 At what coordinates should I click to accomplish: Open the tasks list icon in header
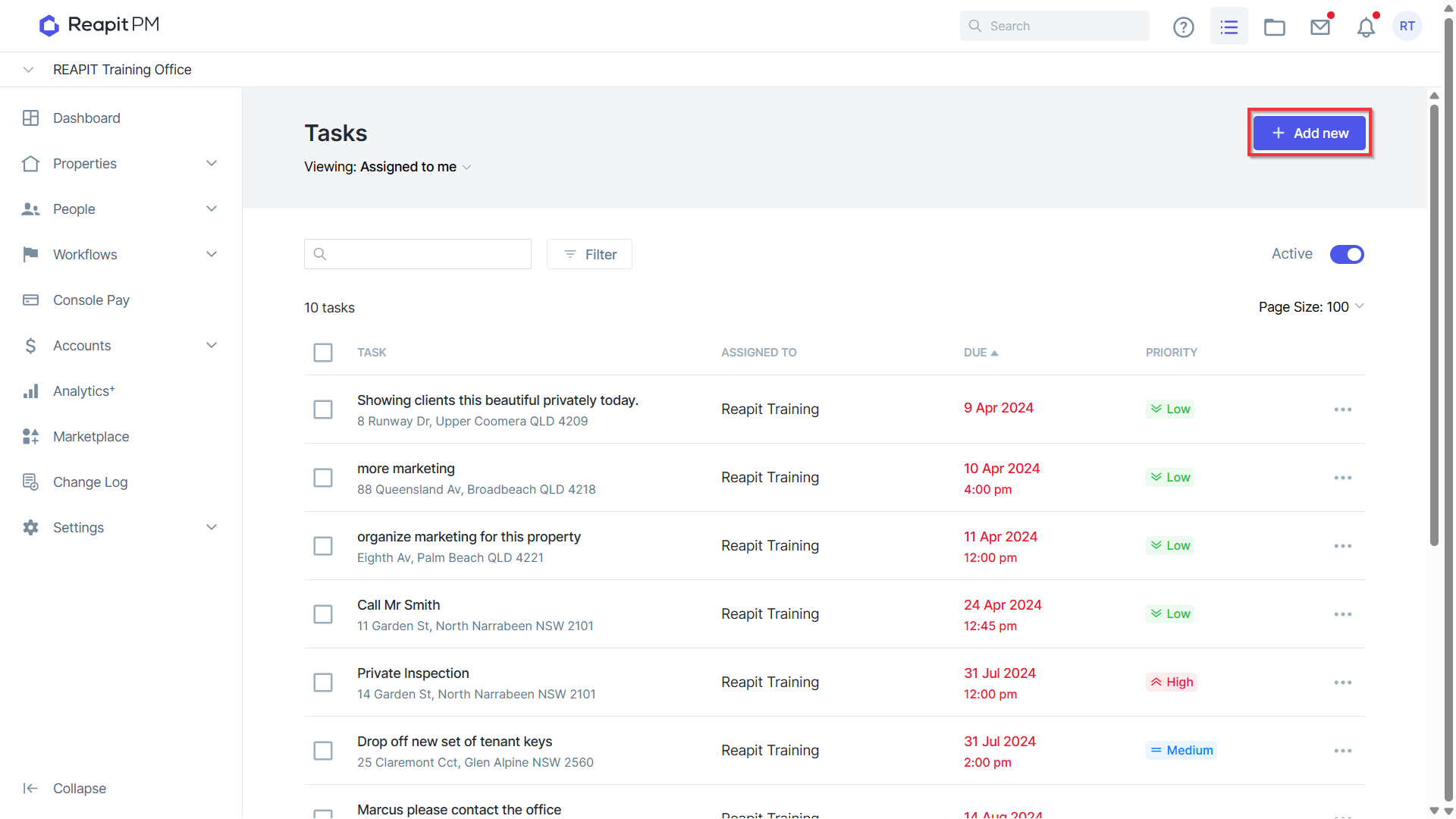click(x=1229, y=27)
